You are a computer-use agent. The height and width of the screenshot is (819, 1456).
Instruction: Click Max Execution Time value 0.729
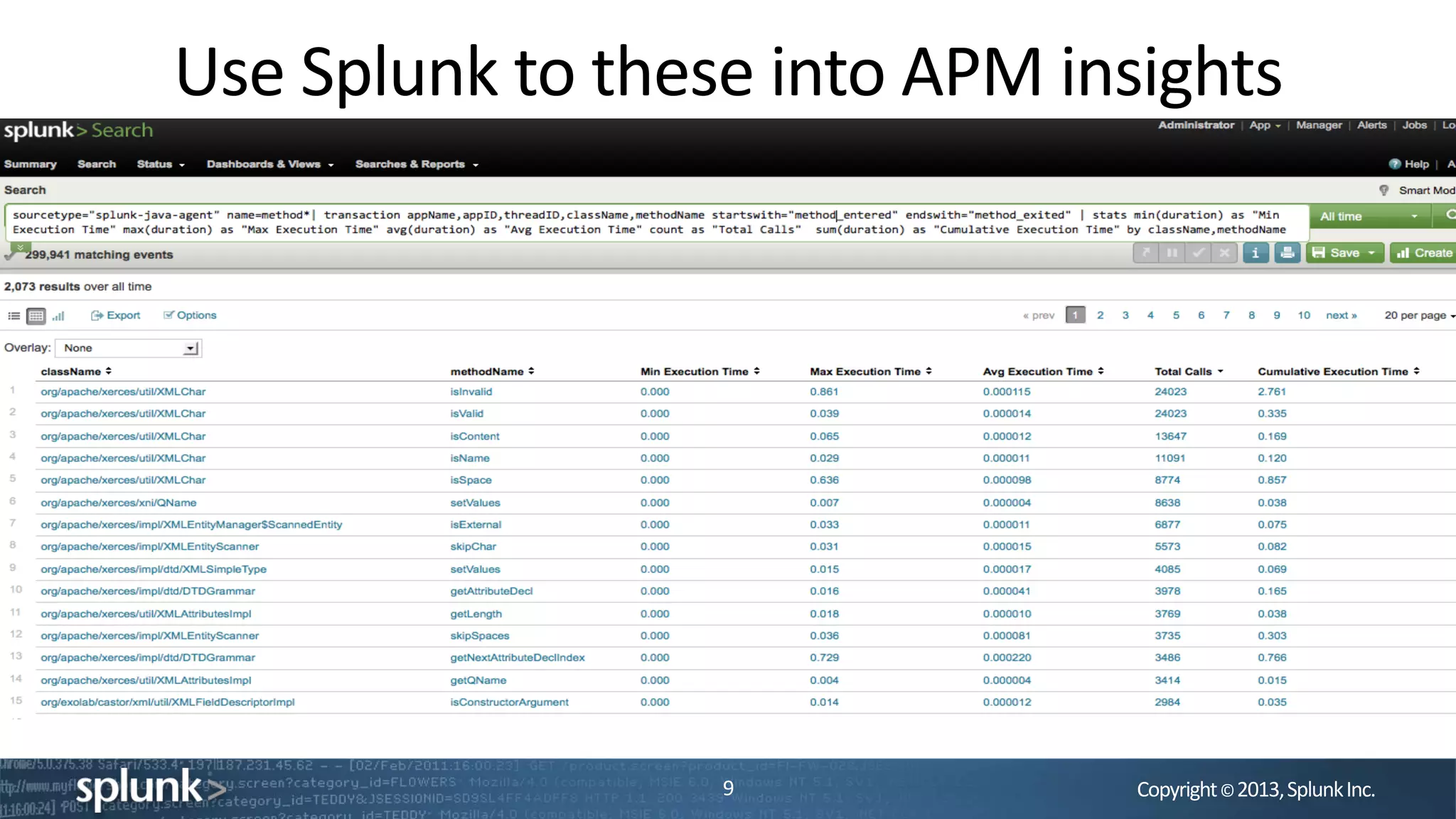click(824, 658)
